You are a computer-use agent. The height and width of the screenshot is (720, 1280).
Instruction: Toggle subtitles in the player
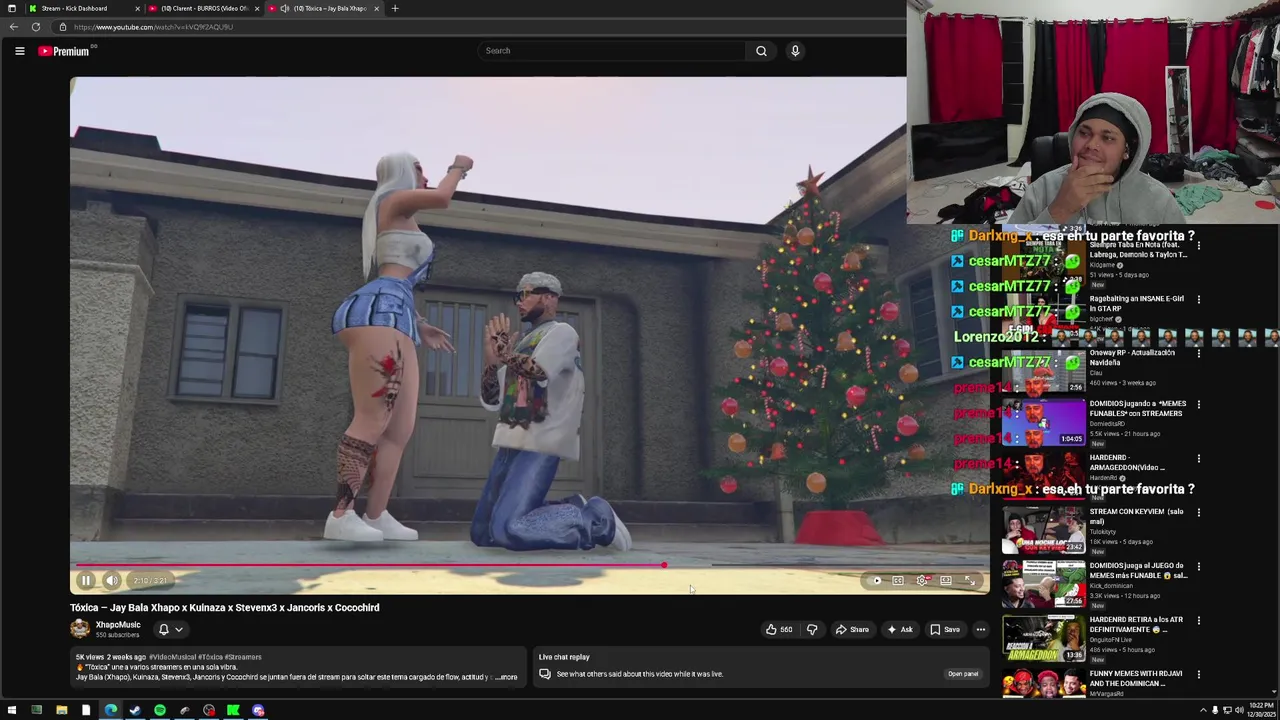pyautogui.click(x=898, y=581)
